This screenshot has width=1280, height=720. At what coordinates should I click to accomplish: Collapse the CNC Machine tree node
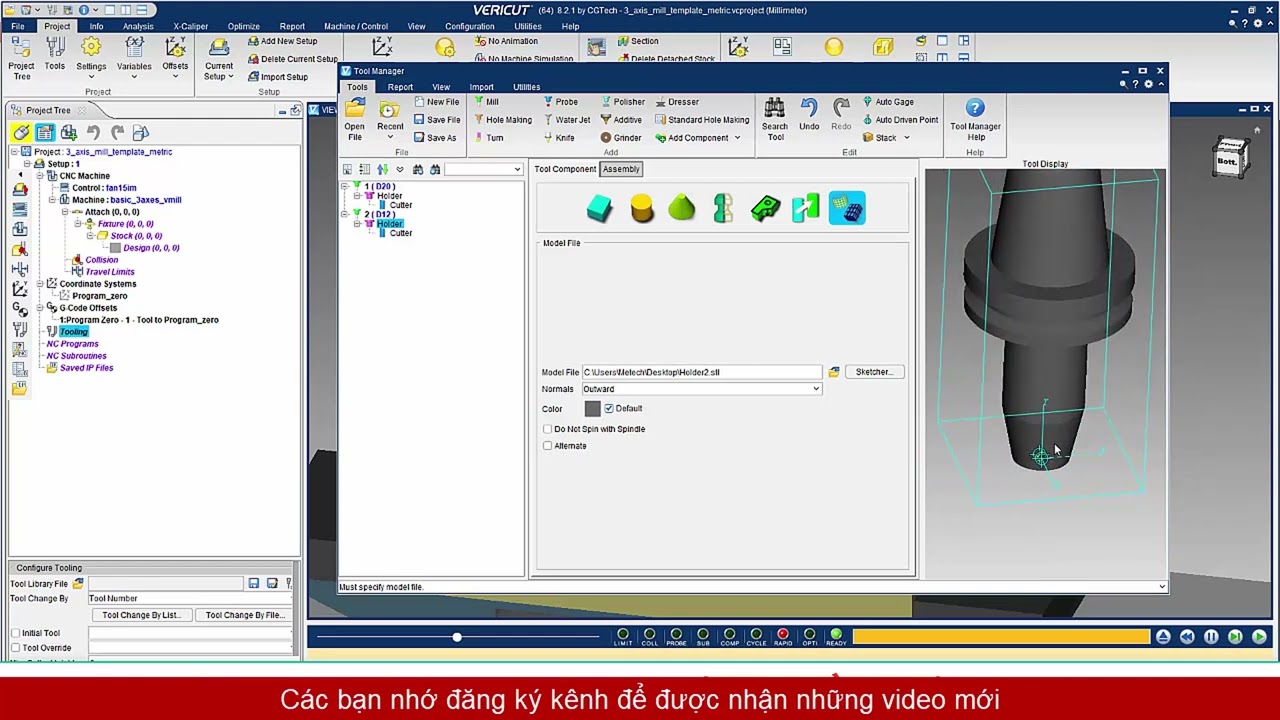(40, 176)
